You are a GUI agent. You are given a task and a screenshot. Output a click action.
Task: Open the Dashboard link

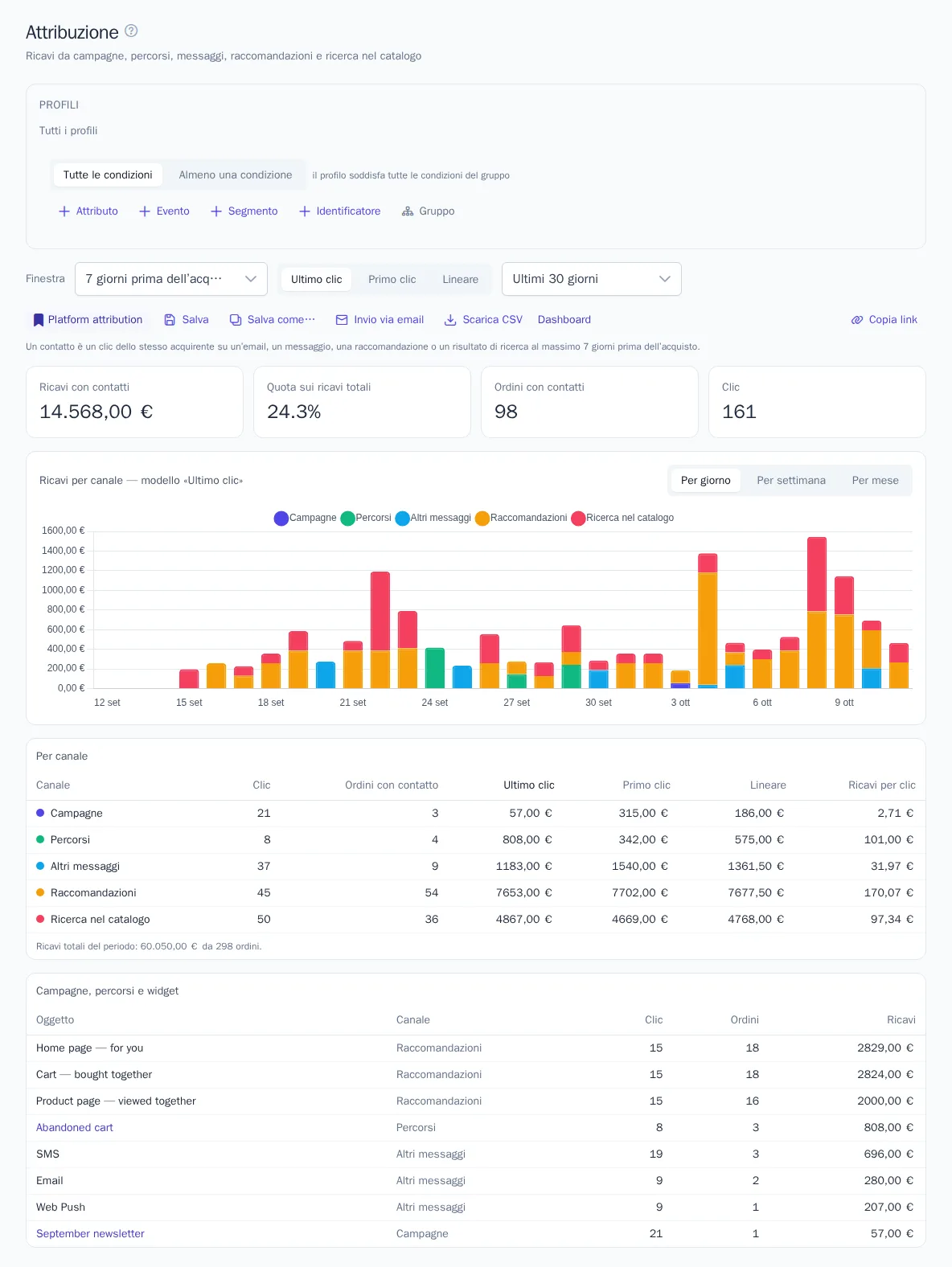click(x=564, y=320)
